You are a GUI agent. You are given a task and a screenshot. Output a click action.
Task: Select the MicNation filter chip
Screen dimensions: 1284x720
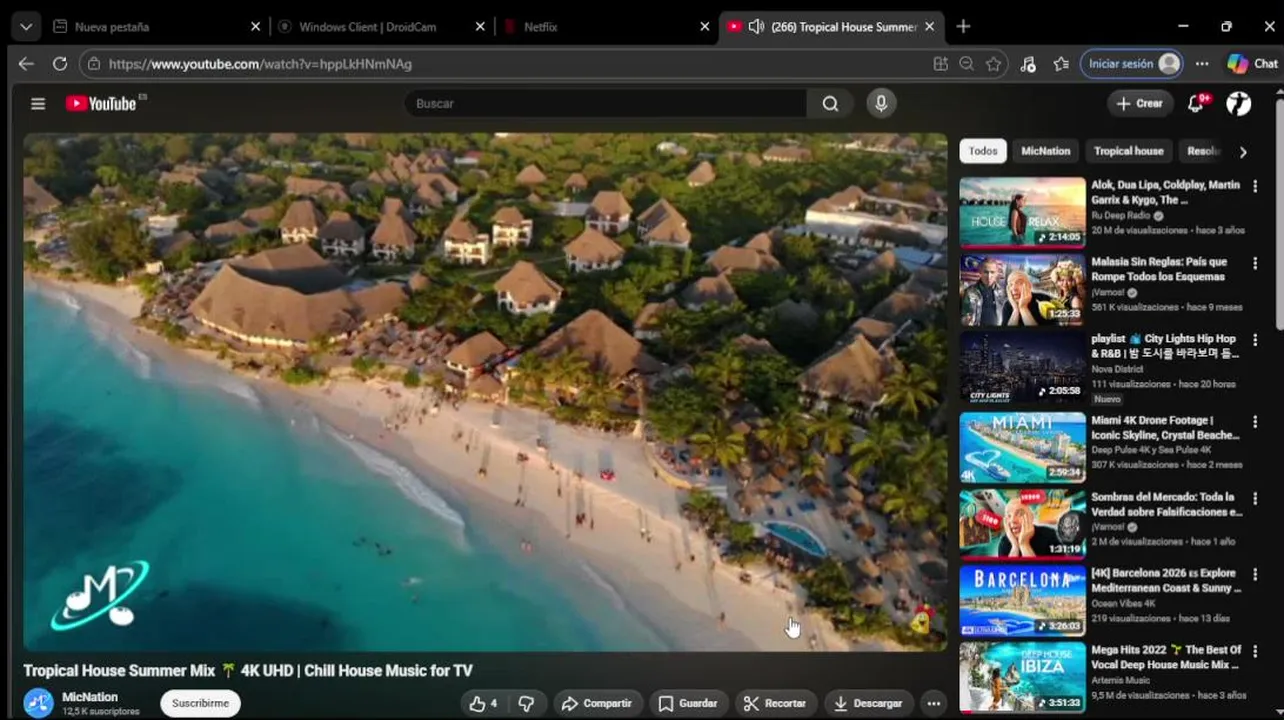click(x=1045, y=151)
